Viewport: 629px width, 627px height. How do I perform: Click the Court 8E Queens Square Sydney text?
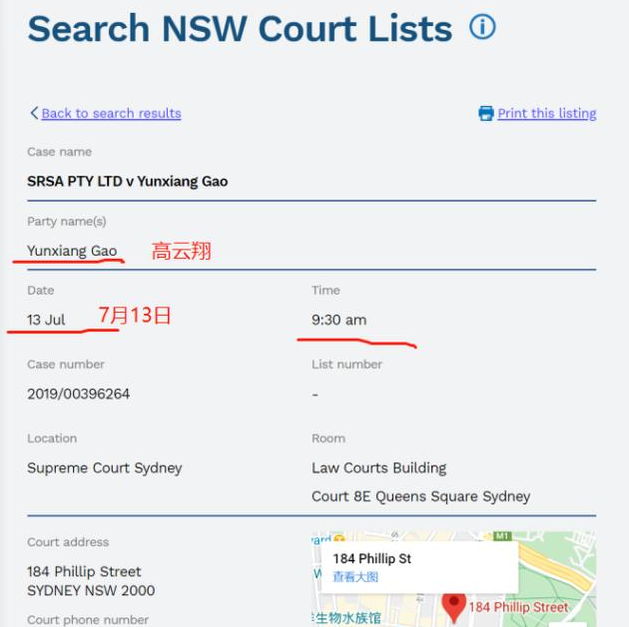coord(421,496)
